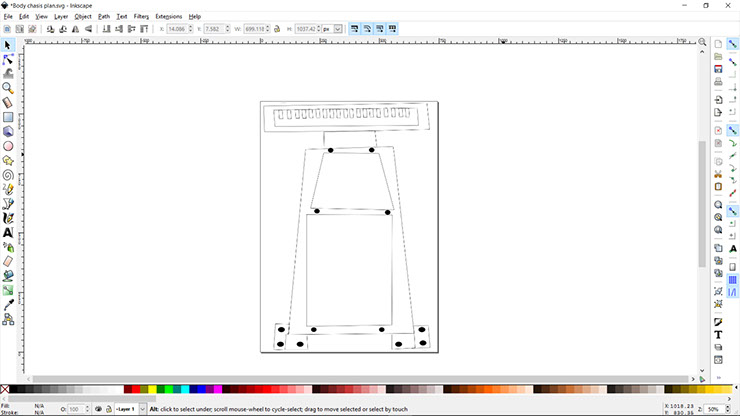Click Select all objects icon
Screen dimensions: 740x416
coord(7,29)
